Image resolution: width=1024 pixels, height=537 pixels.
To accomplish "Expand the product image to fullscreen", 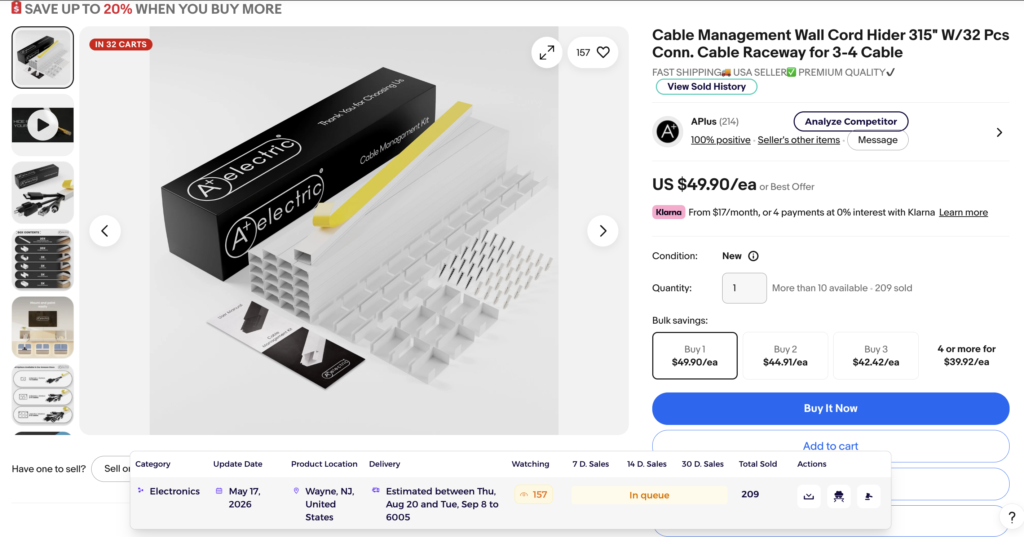I will point(547,52).
